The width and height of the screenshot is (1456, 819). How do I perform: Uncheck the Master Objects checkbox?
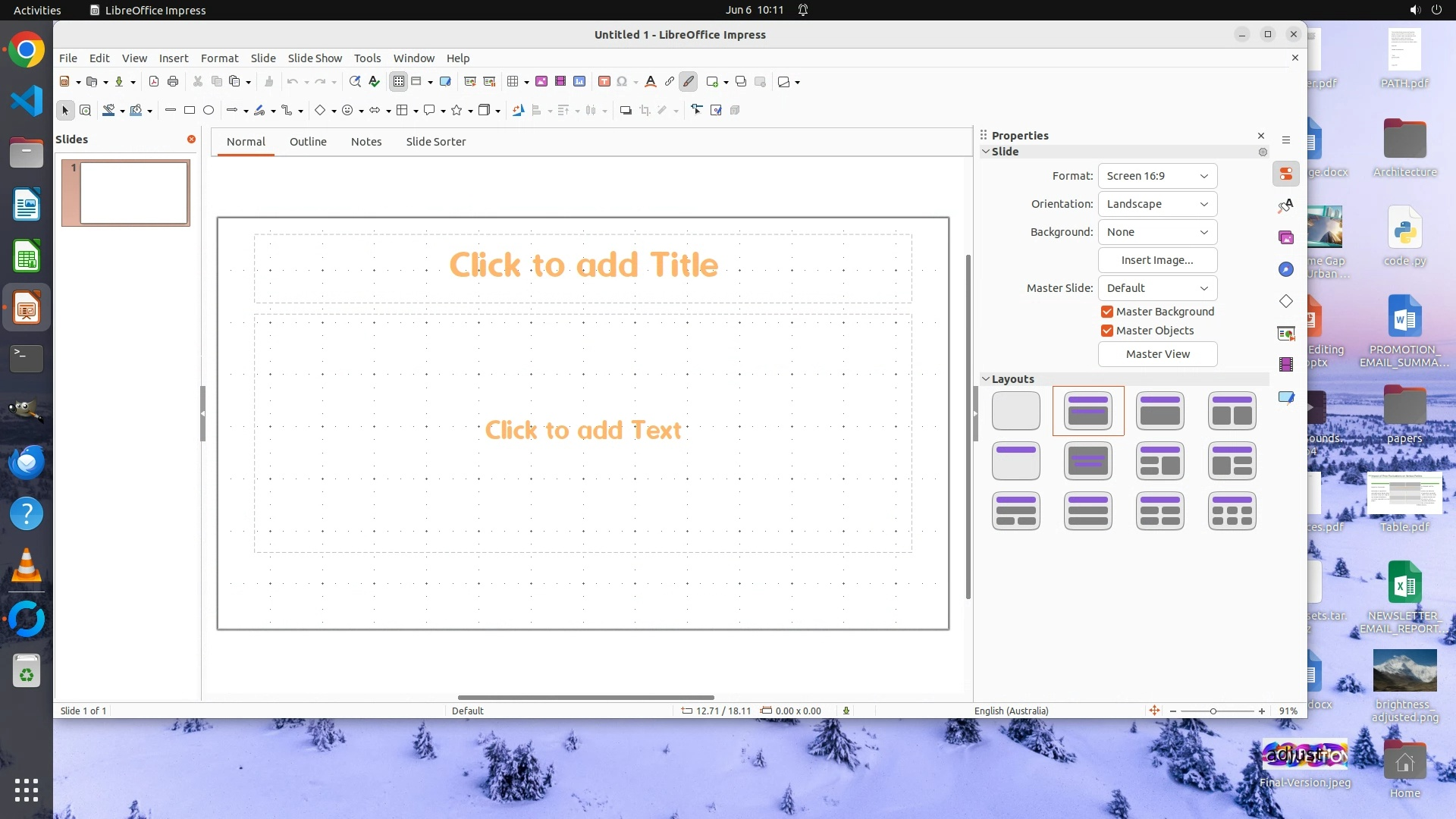[x=1107, y=331]
